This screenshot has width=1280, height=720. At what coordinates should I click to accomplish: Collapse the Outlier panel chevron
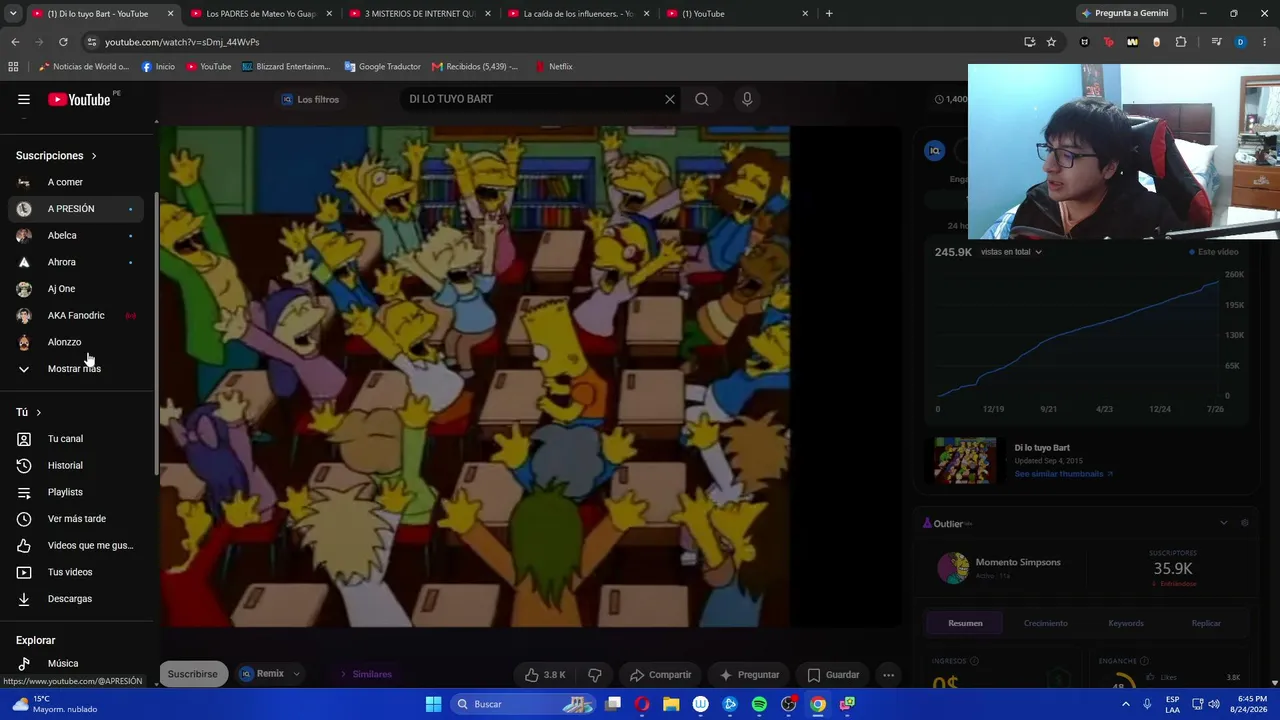click(x=1223, y=523)
